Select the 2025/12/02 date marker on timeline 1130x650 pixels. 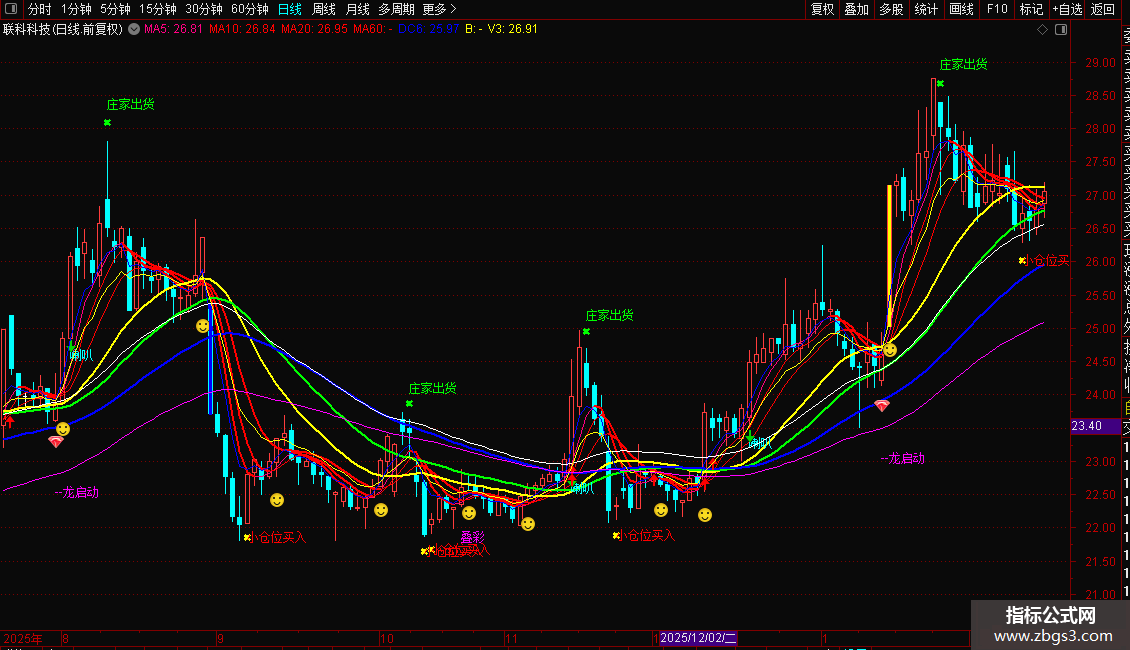pos(698,638)
